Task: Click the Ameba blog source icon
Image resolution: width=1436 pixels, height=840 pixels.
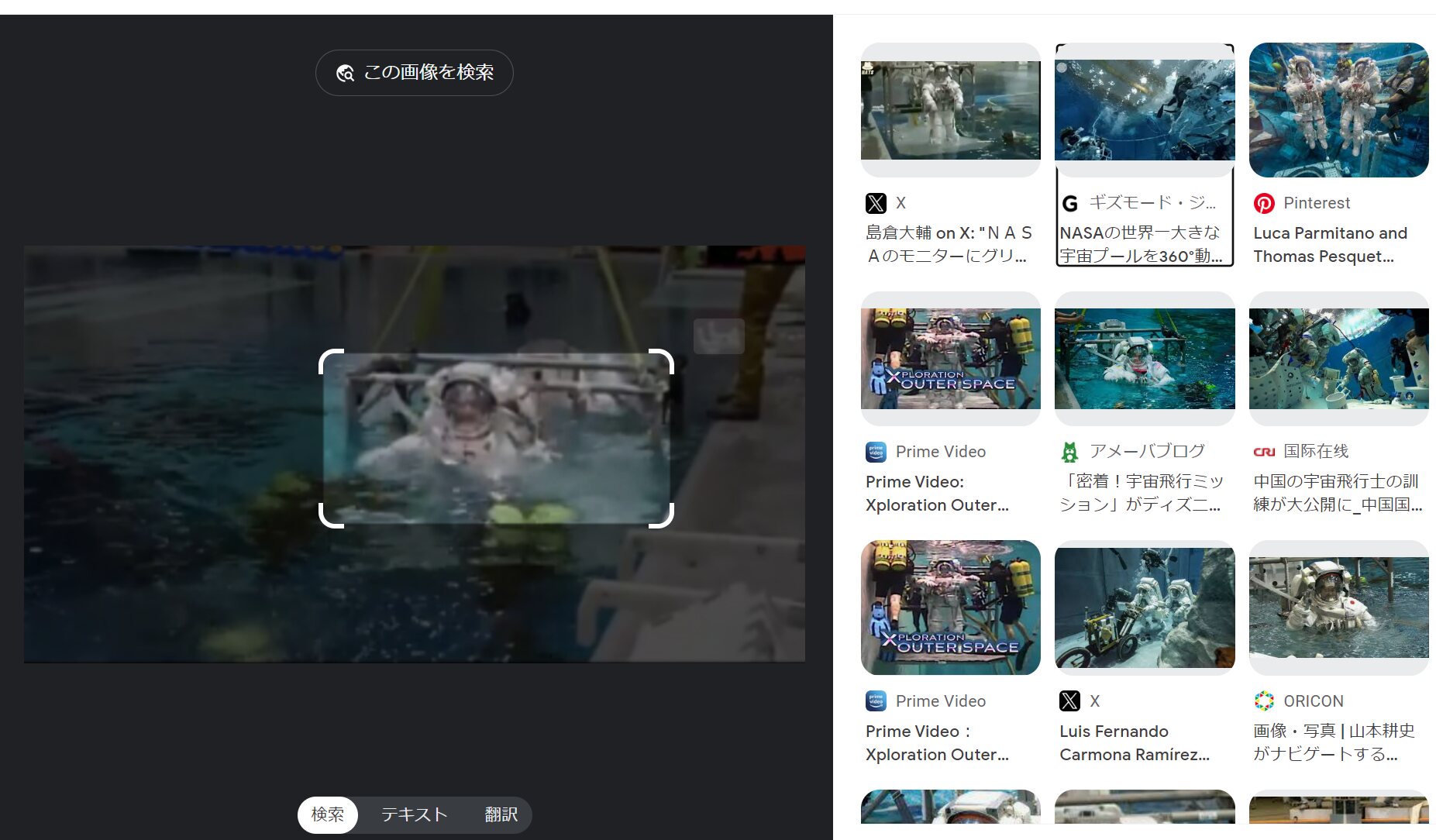Action: pyautogui.click(x=1070, y=452)
